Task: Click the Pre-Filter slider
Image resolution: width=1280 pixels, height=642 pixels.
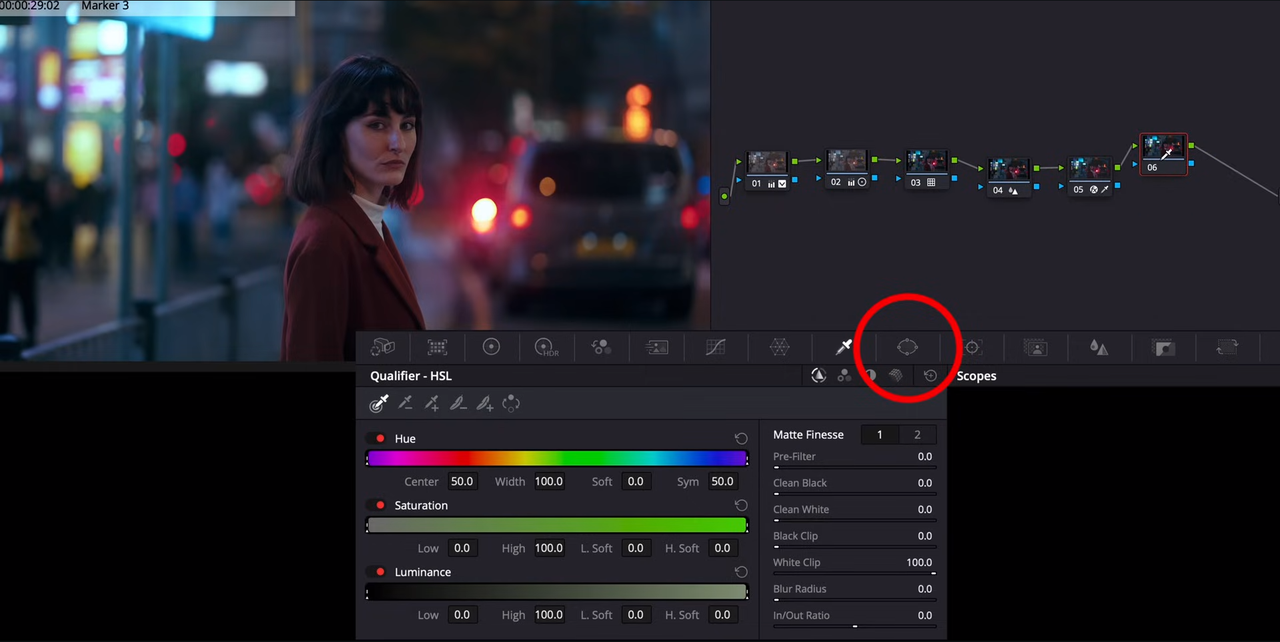Action: click(855, 467)
